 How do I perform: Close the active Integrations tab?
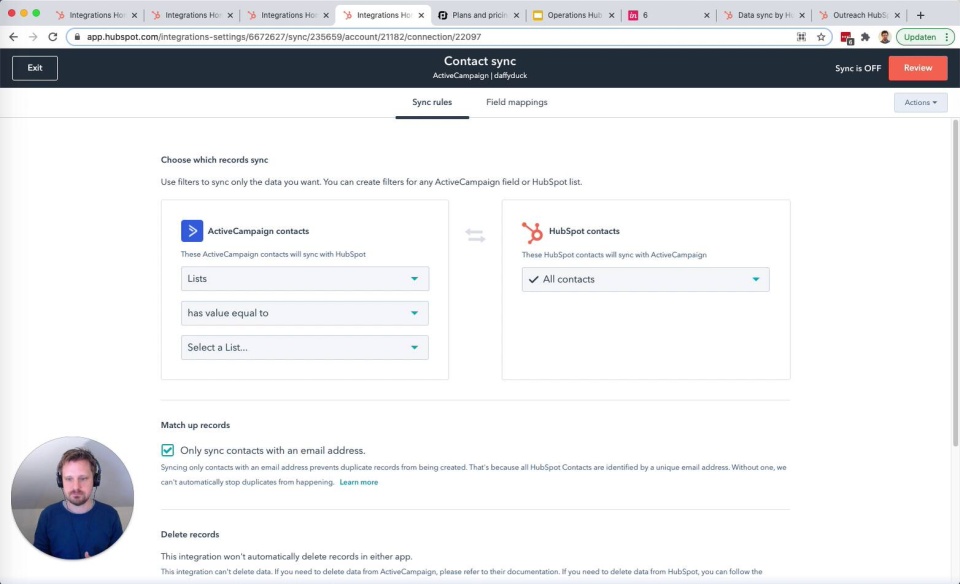click(x=421, y=15)
